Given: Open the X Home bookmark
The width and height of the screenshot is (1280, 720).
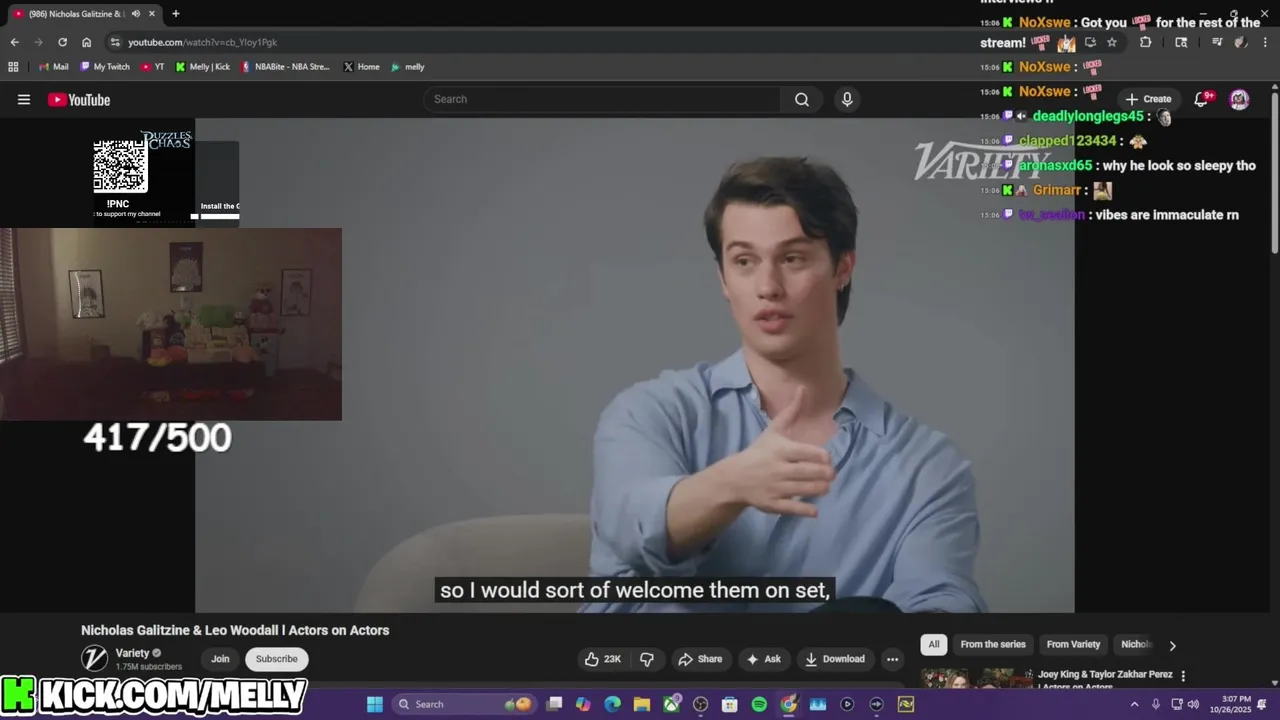Looking at the screenshot, I should pyautogui.click(x=361, y=67).
